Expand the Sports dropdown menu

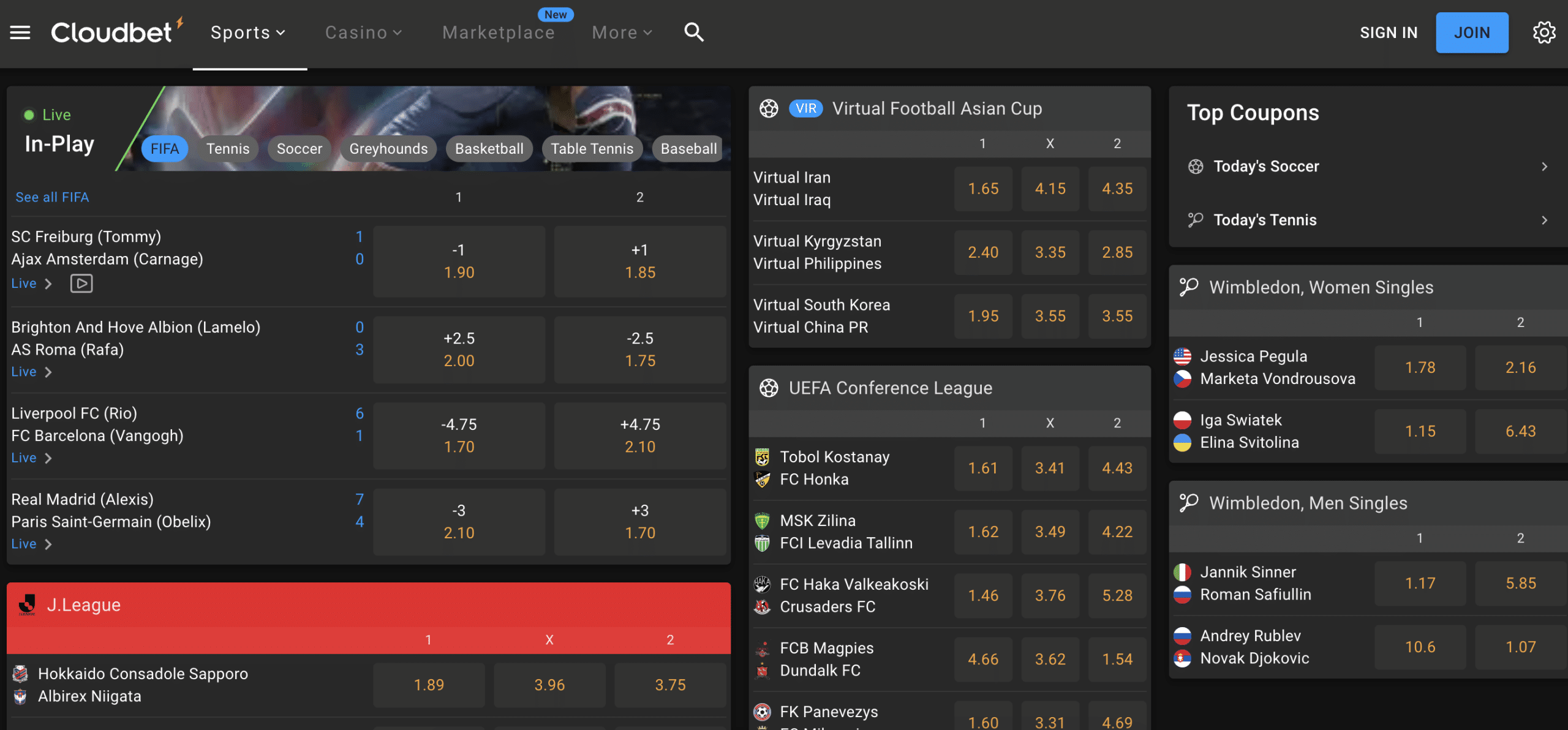[248, 32]
